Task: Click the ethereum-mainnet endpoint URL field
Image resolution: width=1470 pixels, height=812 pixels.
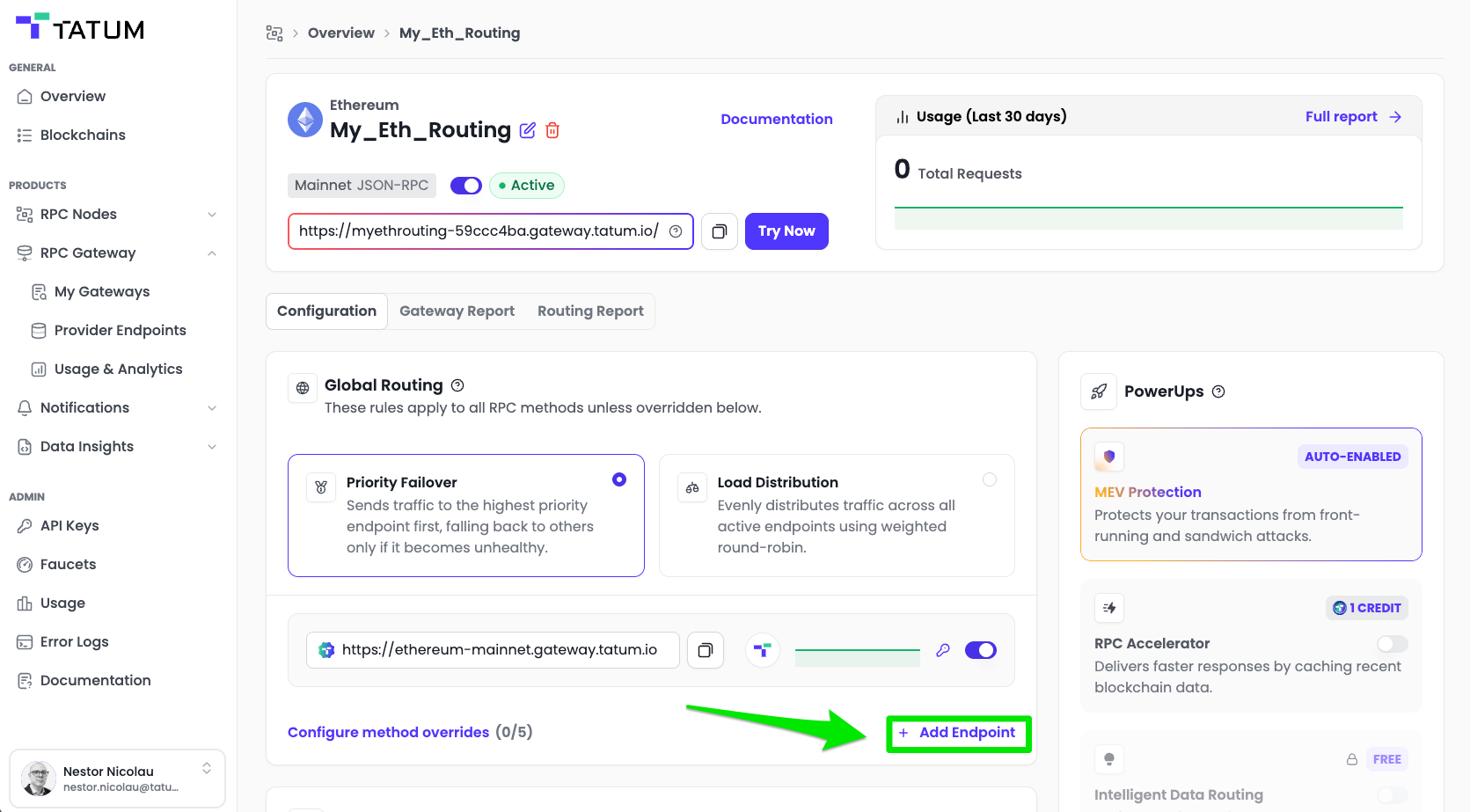Action: [x=493, y=650]
